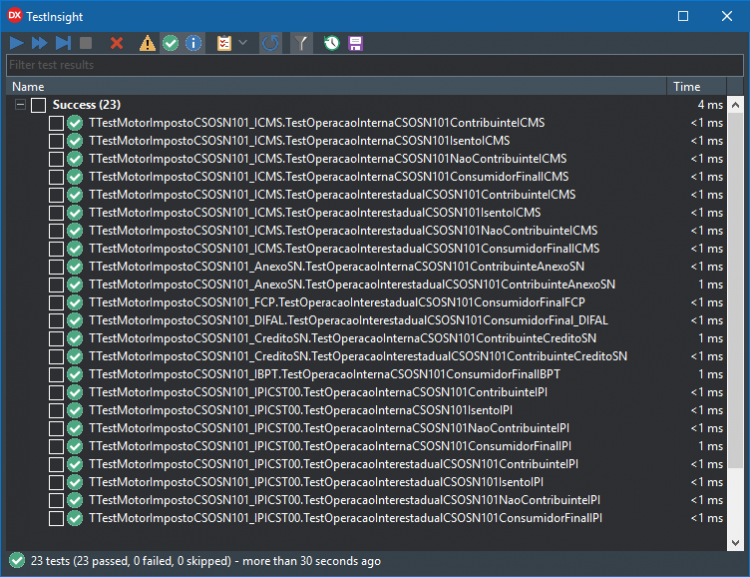Check the box for TestOperacaoInterestadualCSOSN101ContribuinteCreditoSN
This screenshot has width=750, height=577.
56,357
